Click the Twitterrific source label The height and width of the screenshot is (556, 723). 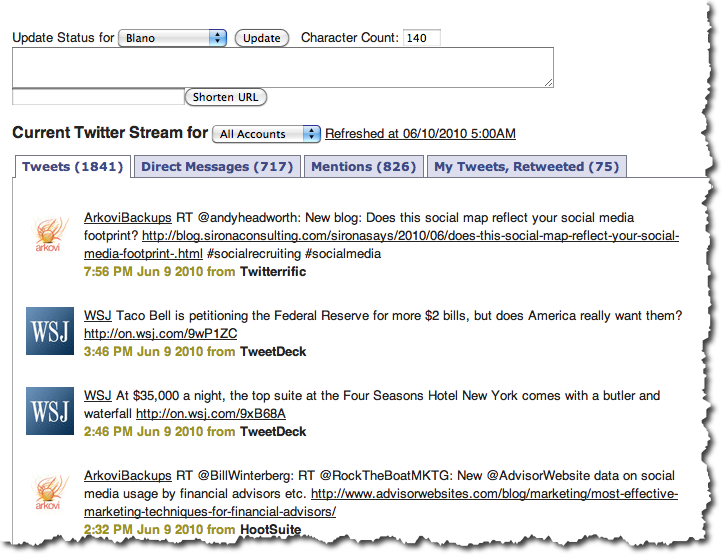(273, 272)
